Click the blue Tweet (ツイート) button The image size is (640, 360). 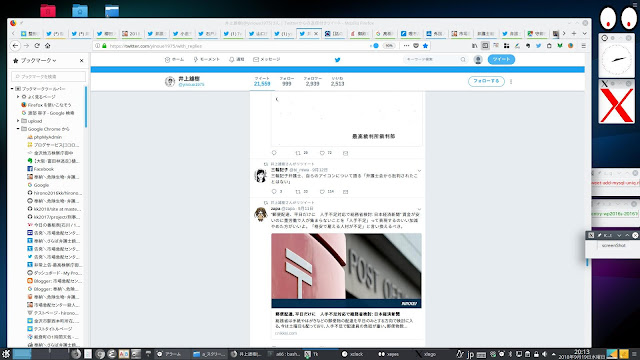tap(501, 60)
